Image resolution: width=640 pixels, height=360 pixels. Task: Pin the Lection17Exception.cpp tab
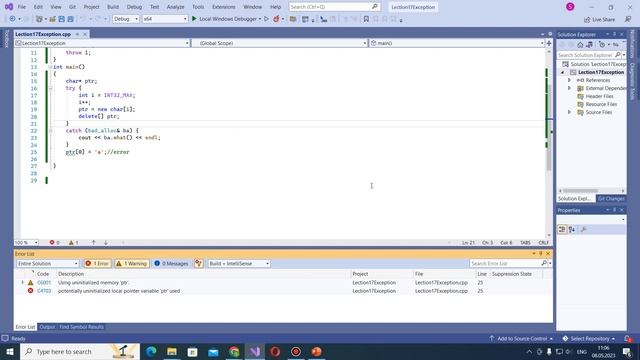tap(77, 34)
